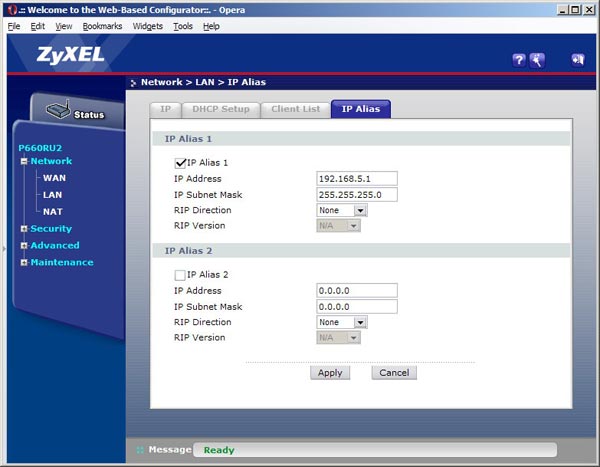
Task: Open the File menu
Action: (x=14, y=26)
